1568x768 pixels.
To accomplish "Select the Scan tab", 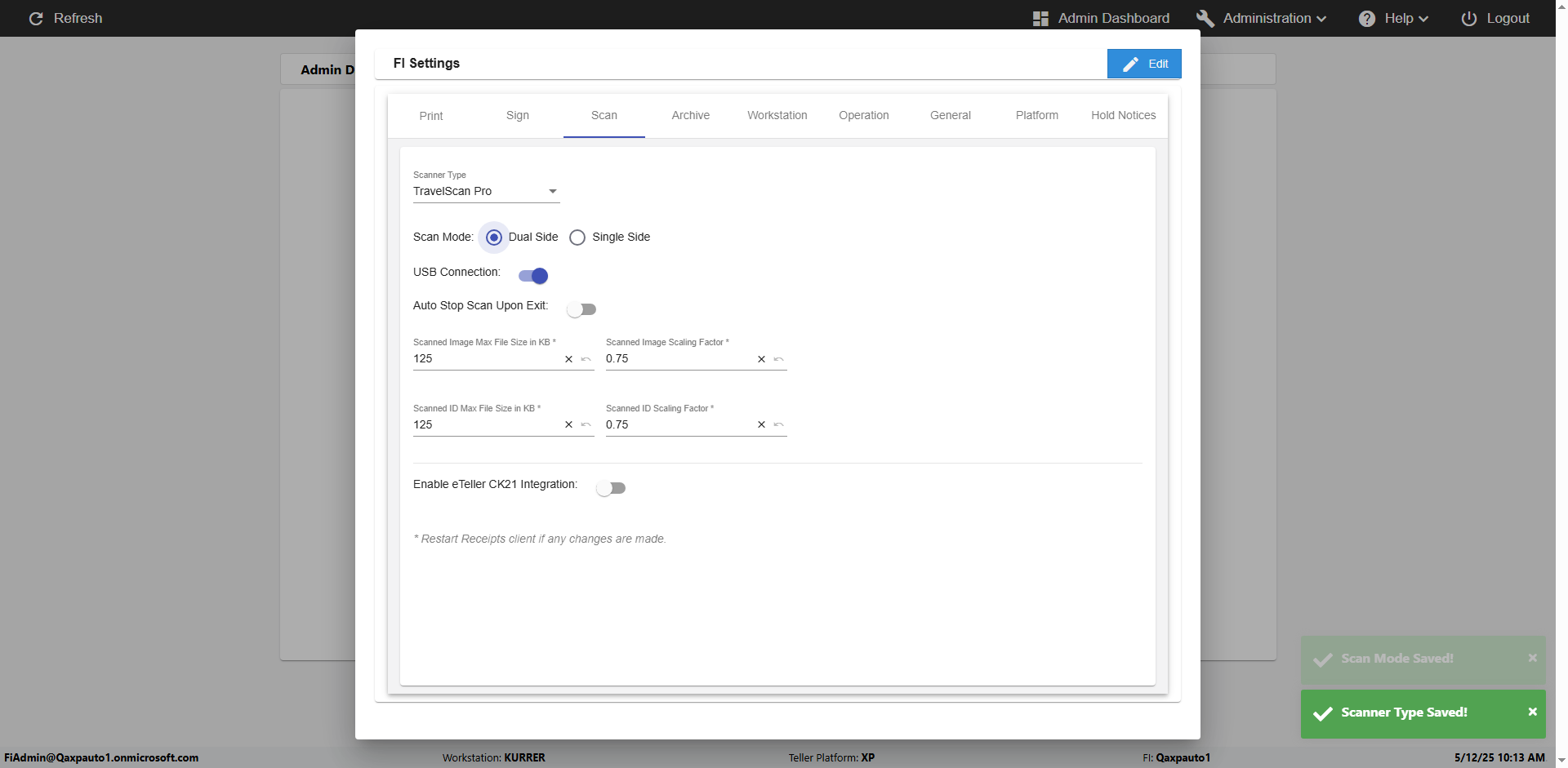I will (x=604, y=116).
